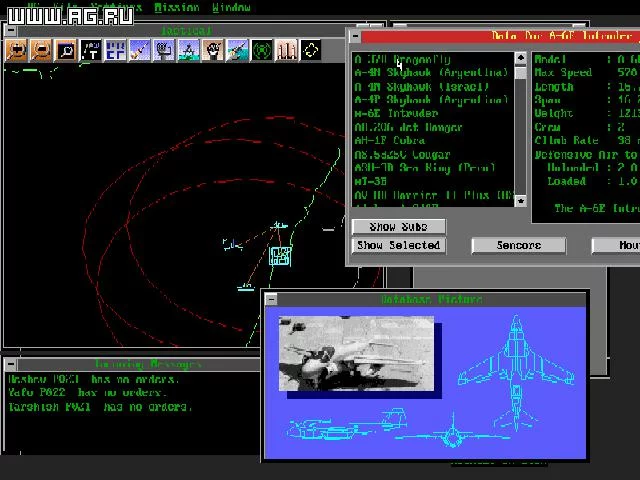
Task: Click the zoom-in magnifier toolbar icon
Action: (x=16, y=51)
